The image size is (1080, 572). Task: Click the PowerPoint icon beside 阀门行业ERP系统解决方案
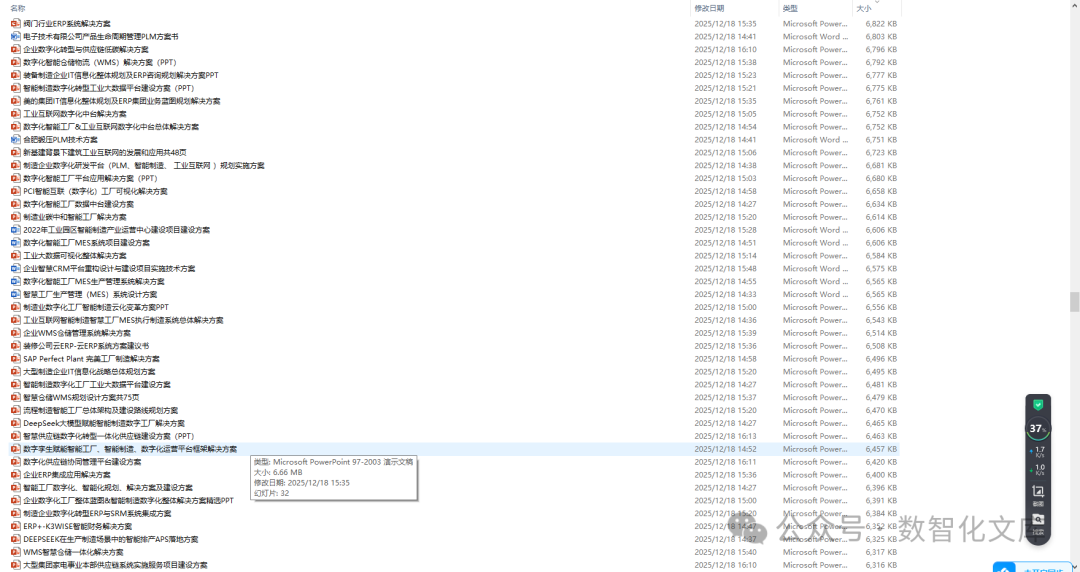16,23
